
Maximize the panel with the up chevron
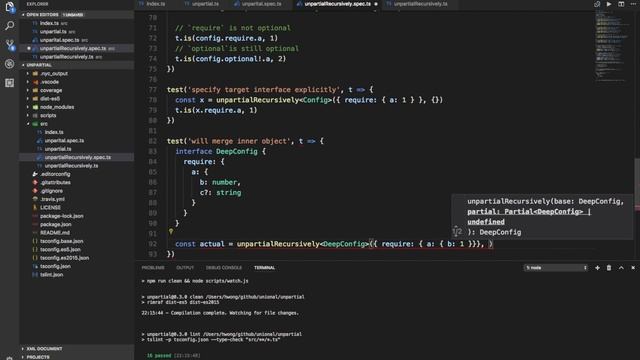click(x=621, y=268)
